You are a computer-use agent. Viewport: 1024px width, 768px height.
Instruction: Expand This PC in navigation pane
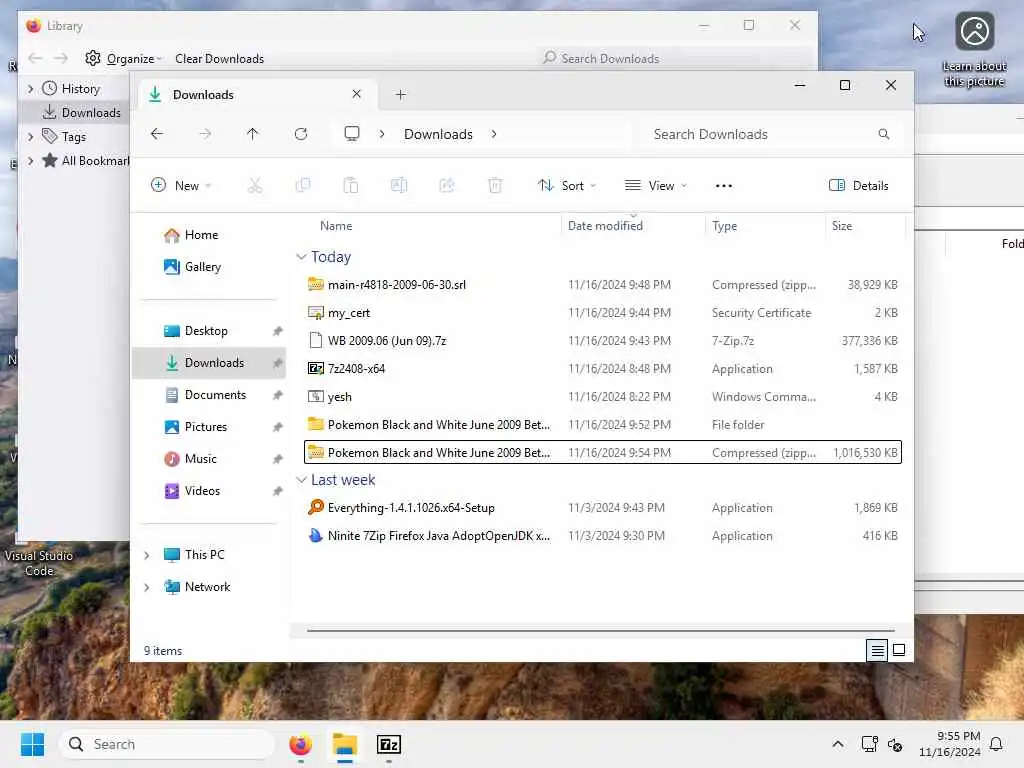147,555
